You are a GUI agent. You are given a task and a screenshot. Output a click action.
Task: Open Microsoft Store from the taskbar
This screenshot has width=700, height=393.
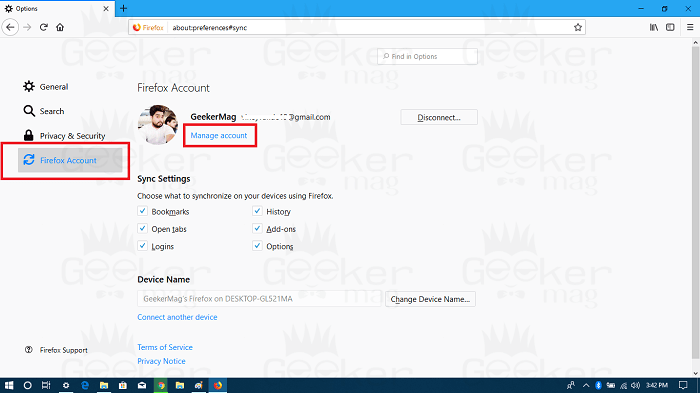pyautogui.click(x=123, y=385)
